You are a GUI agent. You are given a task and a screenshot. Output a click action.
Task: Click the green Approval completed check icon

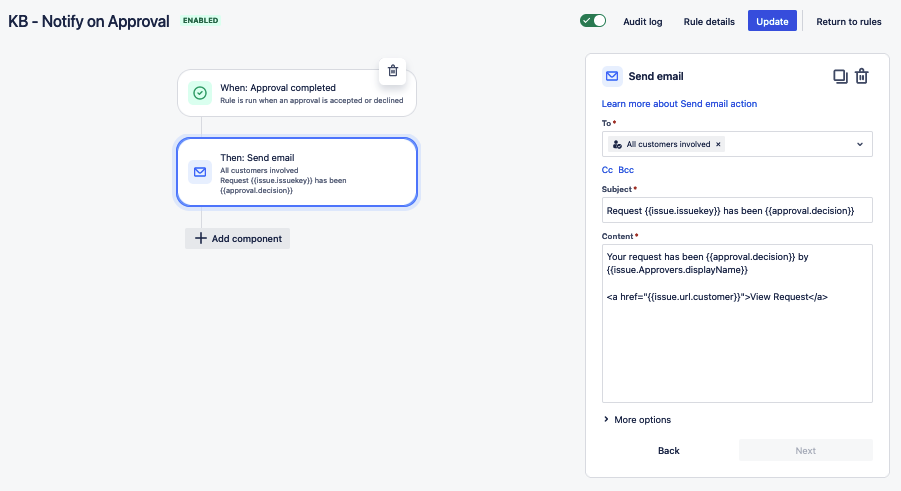tap(199, 93)
